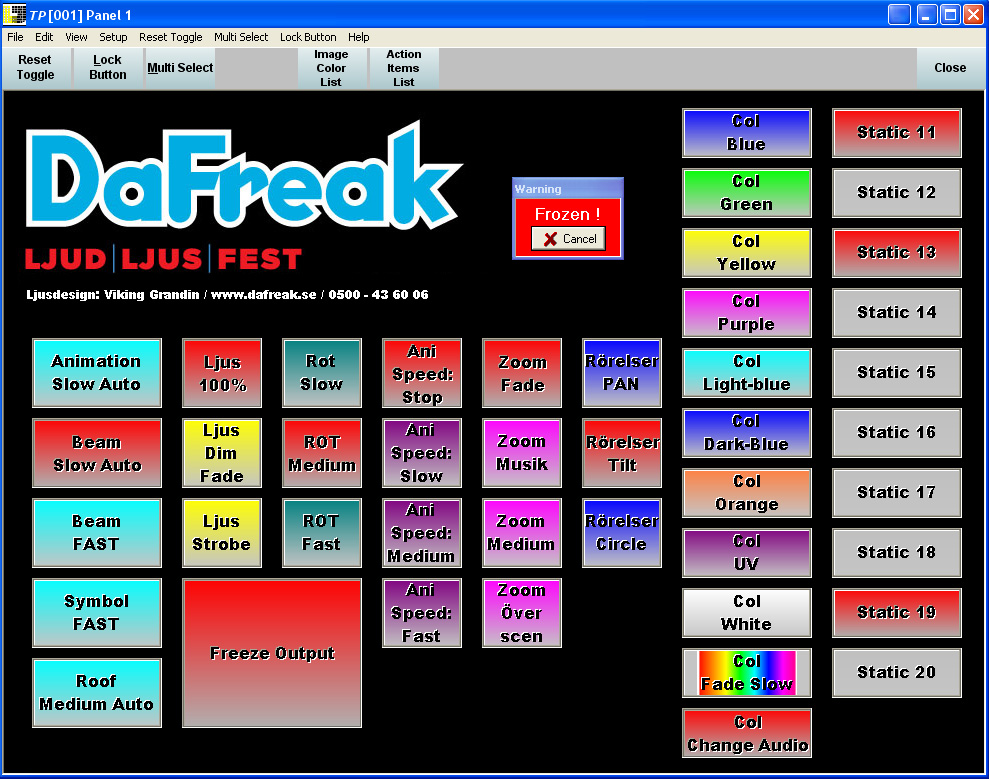Activate Rörelser PAN

pos(622,373)
